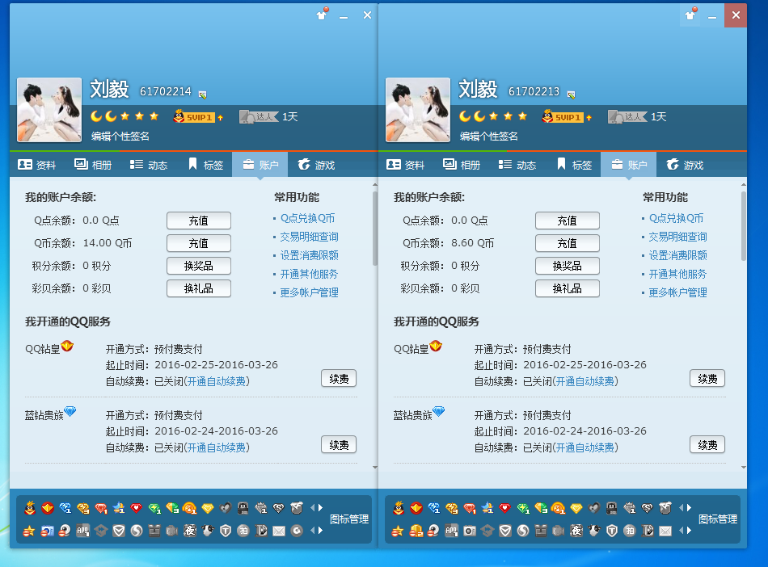Select the 账户 tab in window 61702213

[x=629, y=165]
